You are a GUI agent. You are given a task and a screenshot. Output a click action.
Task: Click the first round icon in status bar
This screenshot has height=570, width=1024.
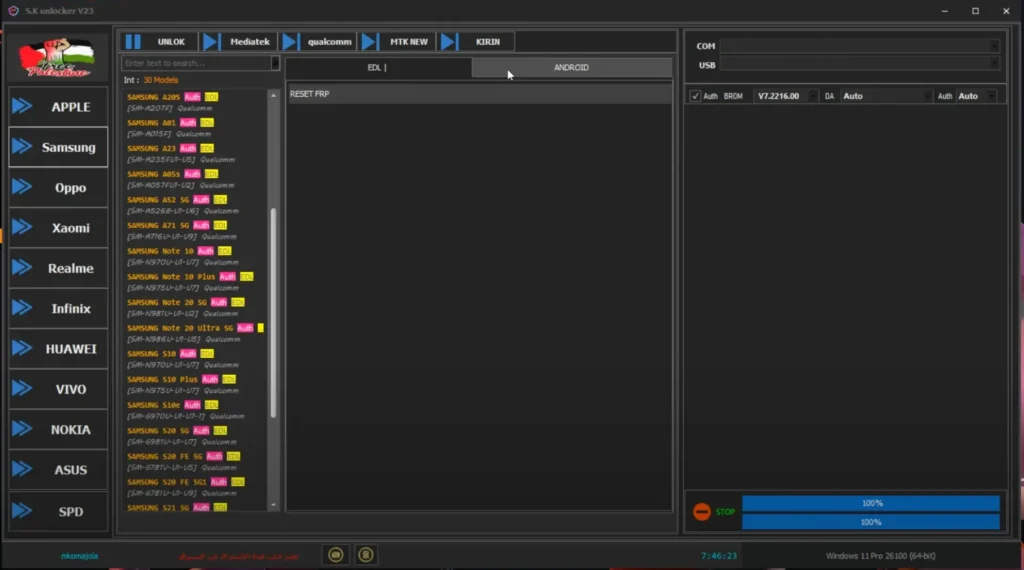click(336, 554)
